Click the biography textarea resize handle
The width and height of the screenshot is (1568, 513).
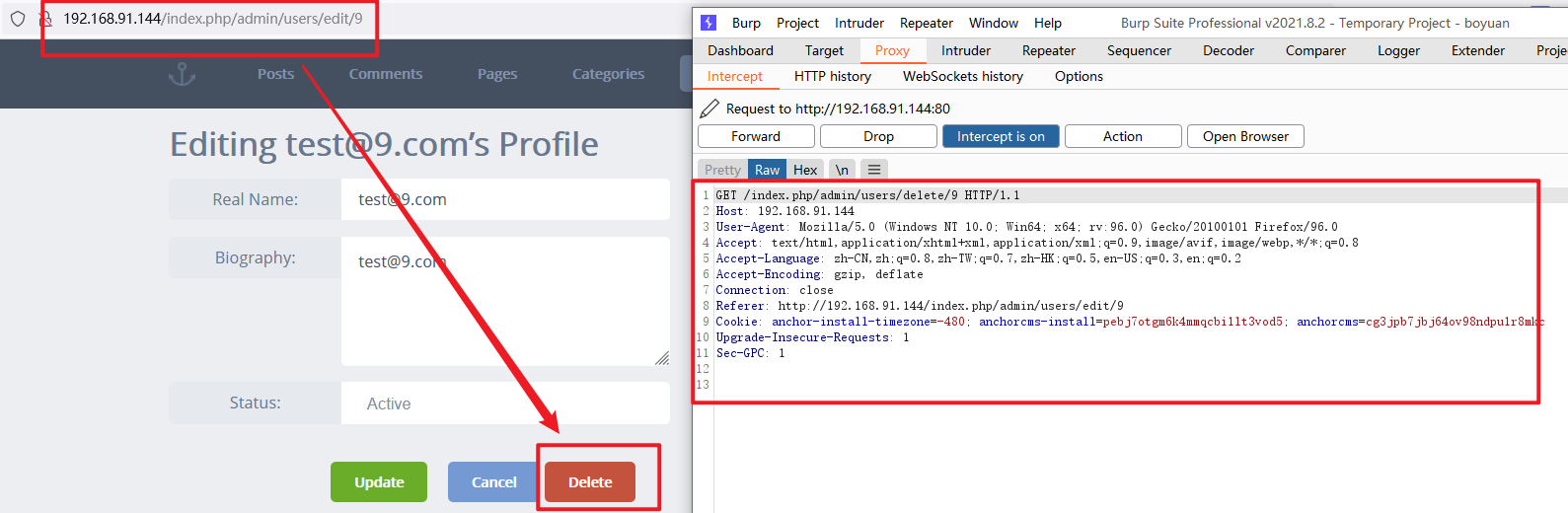[662, 358]
